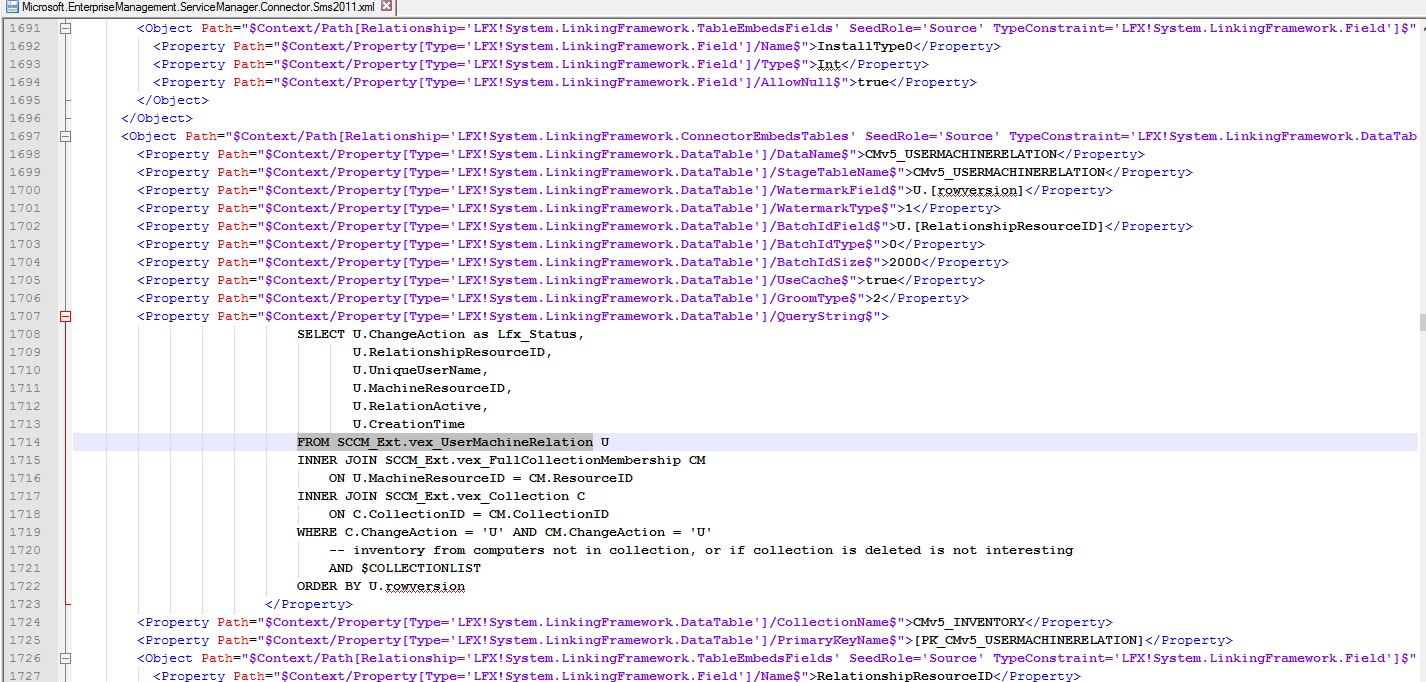The height and width of the screenshot is (682, 1426).
Task: Click line number 1708 in the margin
Action: pos(24,334)
